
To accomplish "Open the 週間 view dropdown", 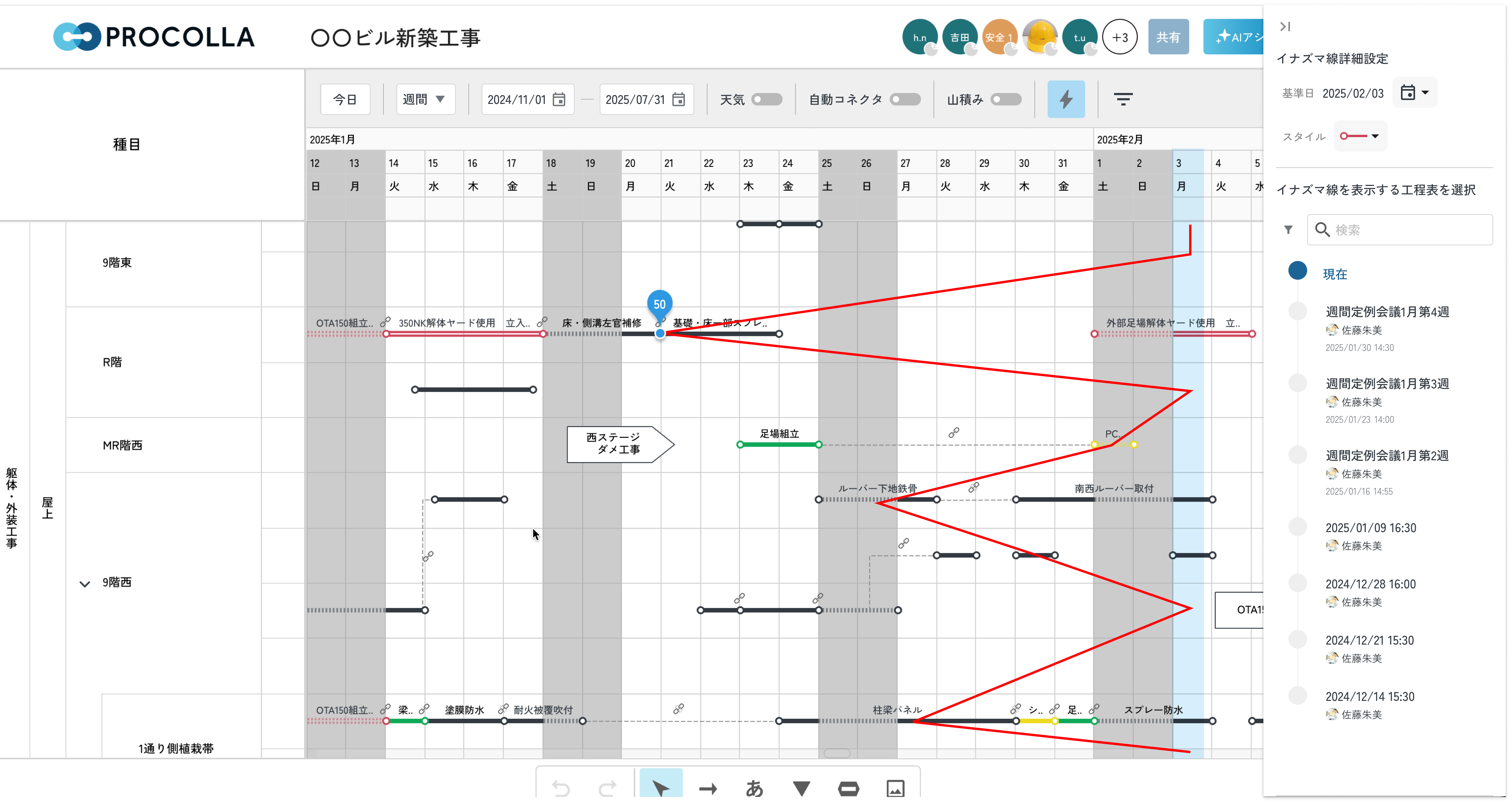I will [425, 99].
